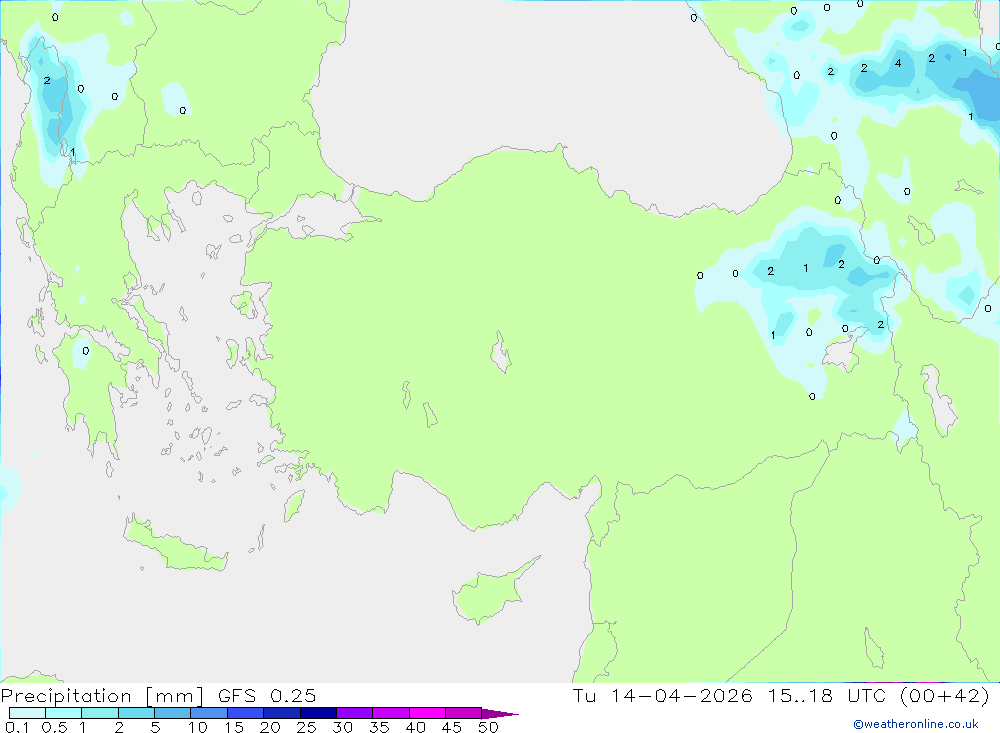
Task: Click the above-50 arrow tip of legend
Action: point(500,714)
